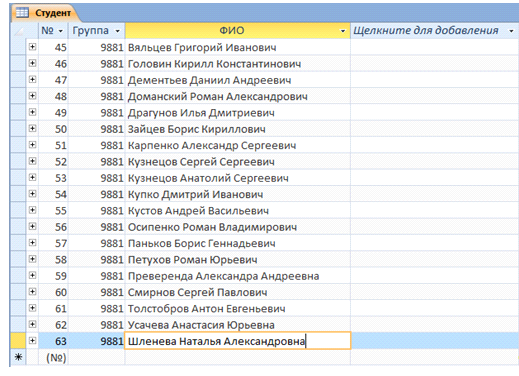Click the № cell with value 50

[x=54, y=129]
